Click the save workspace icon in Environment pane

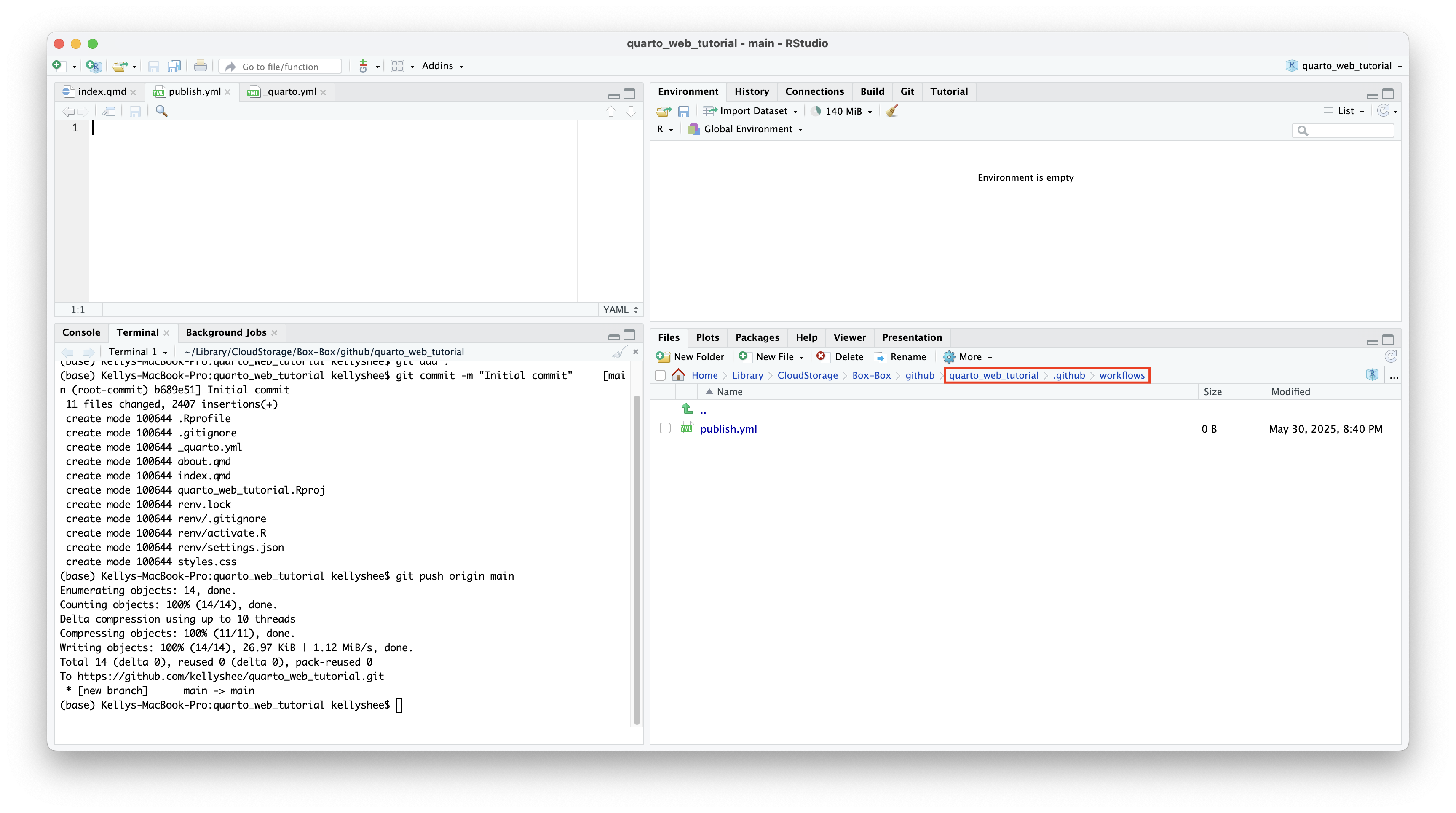click(683, 111)
